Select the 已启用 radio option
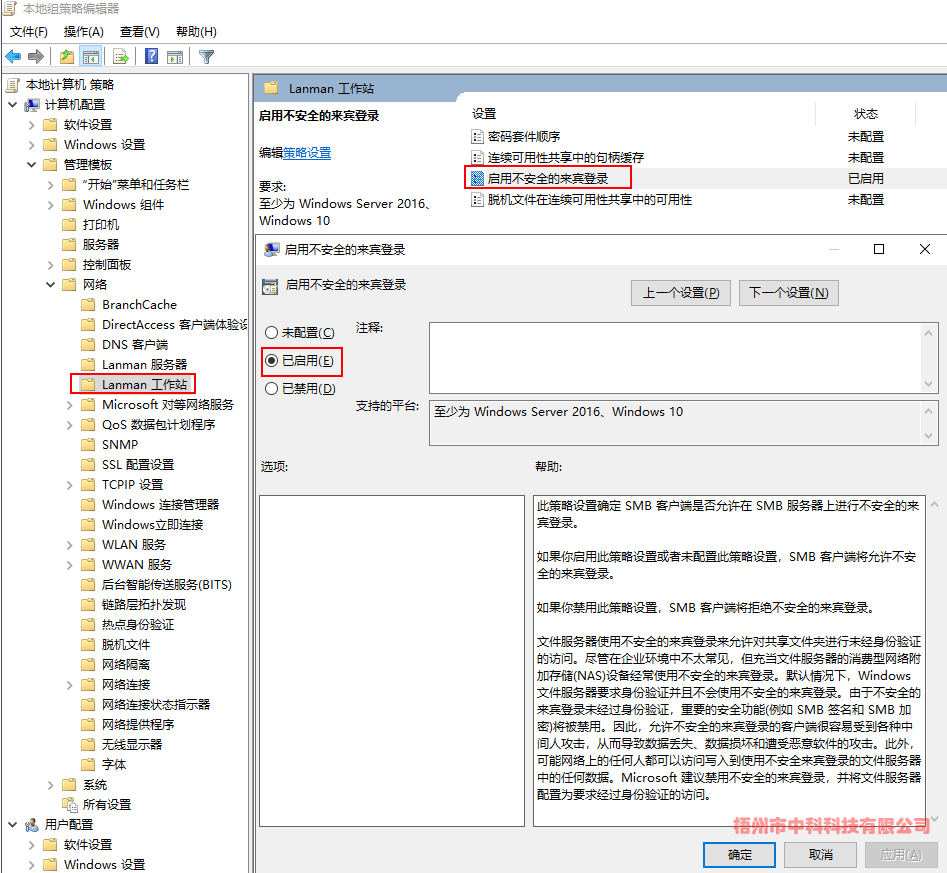This screenshot has width=947, height=873. coord(272,360)
